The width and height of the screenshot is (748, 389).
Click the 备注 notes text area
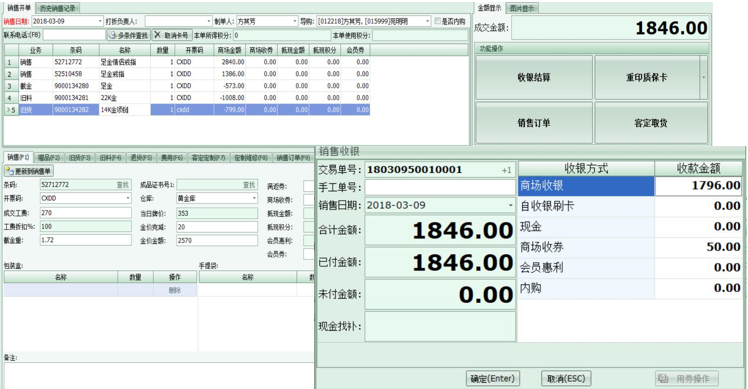158,376
